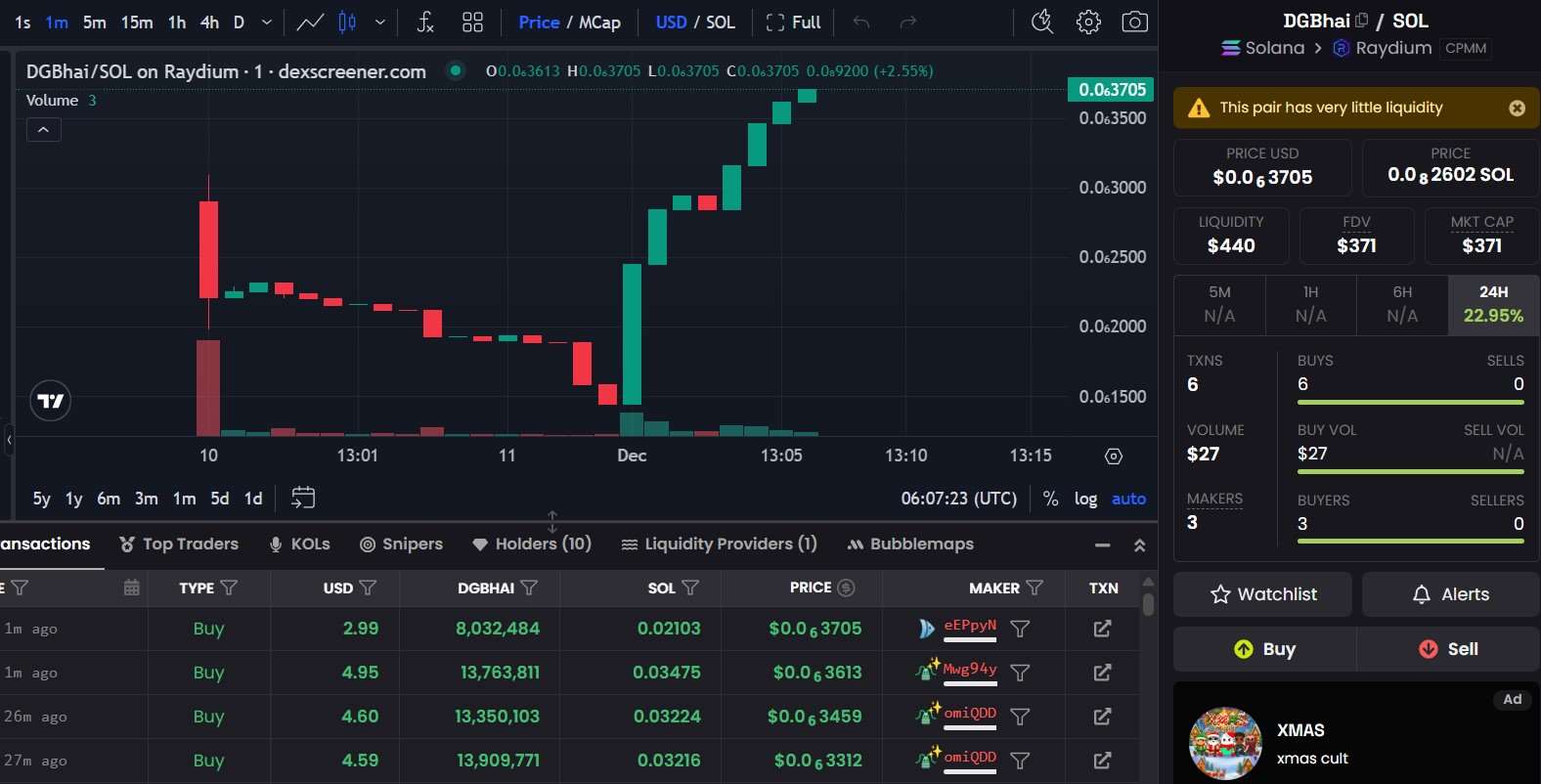Take chart snapshot with camera icon
Image resolution: width=1541 pixels, height=784 pixels.
point(1134,22)
